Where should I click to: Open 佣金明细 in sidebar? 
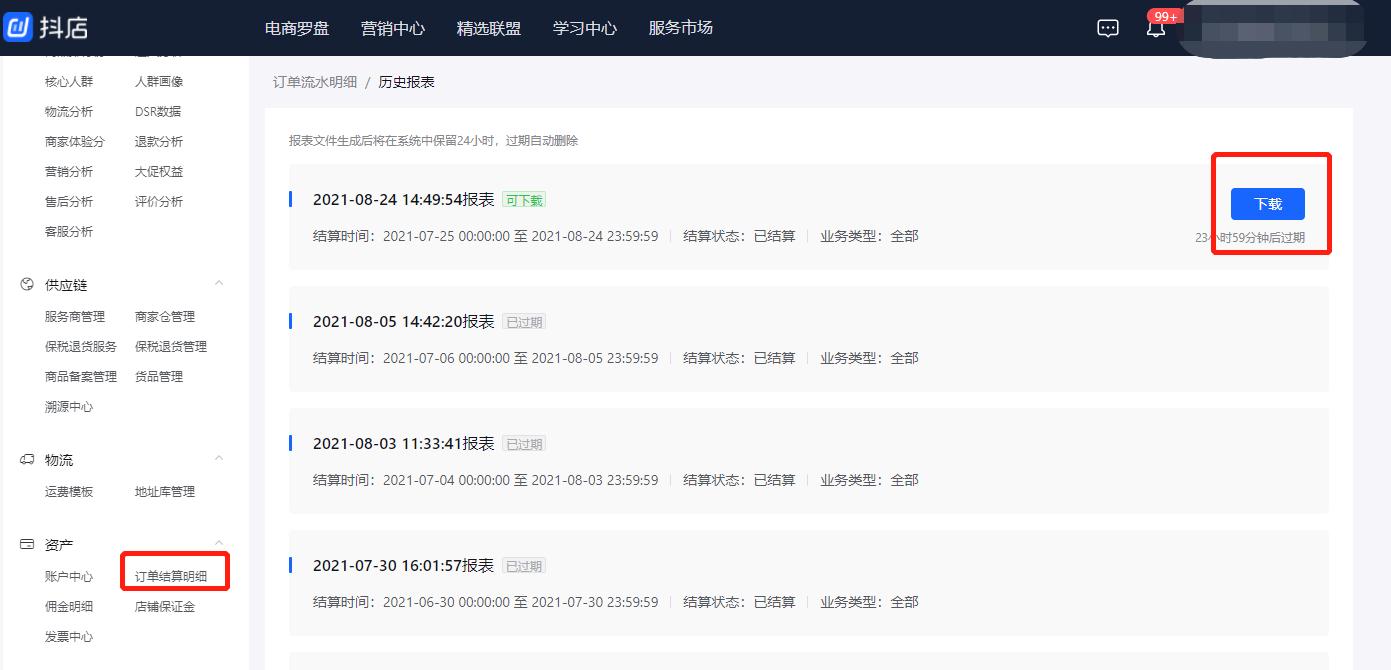click(x=69, y=606)
